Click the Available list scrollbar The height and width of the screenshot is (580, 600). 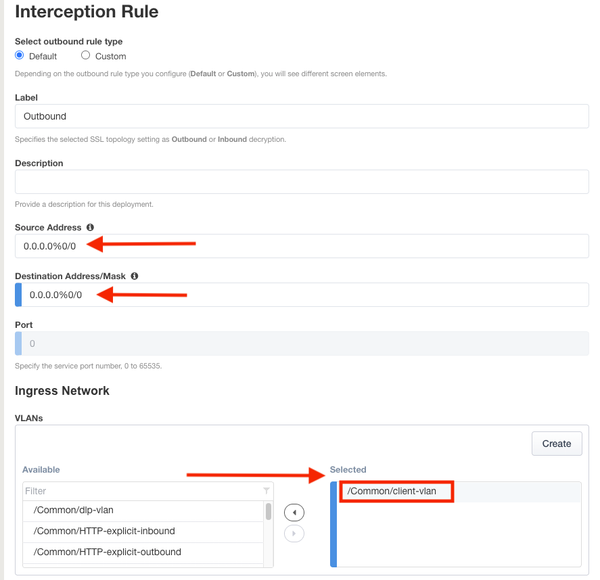point(268,512)
